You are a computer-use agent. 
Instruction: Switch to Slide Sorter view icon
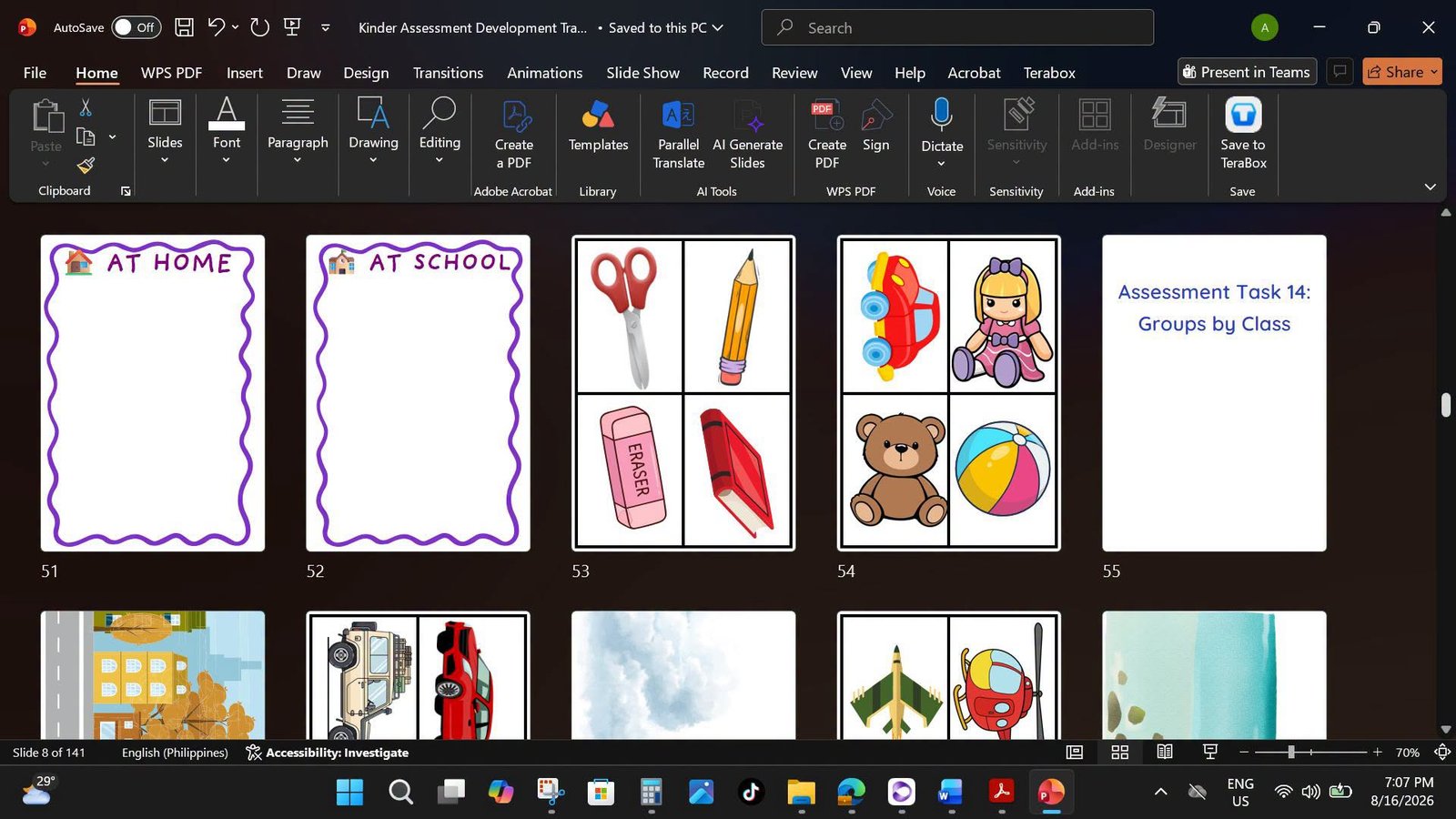(x=1120, y=753)
